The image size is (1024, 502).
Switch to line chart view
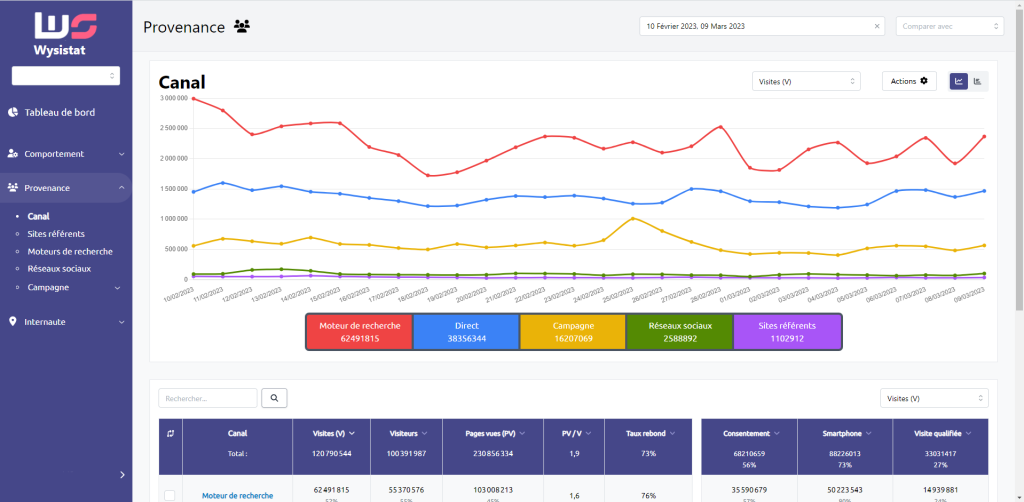point(958,81)
